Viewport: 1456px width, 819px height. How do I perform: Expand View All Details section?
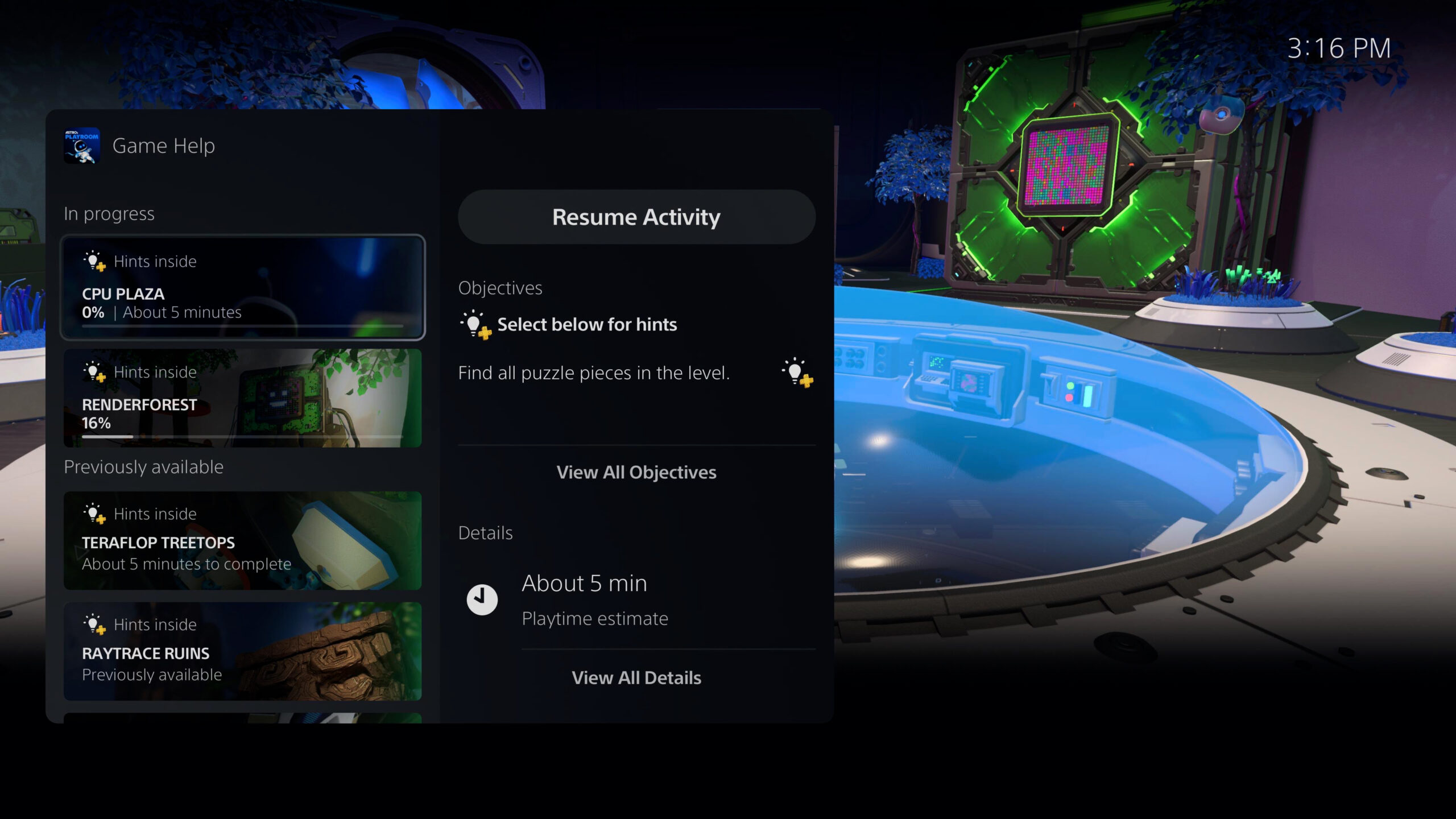point(637,678)
